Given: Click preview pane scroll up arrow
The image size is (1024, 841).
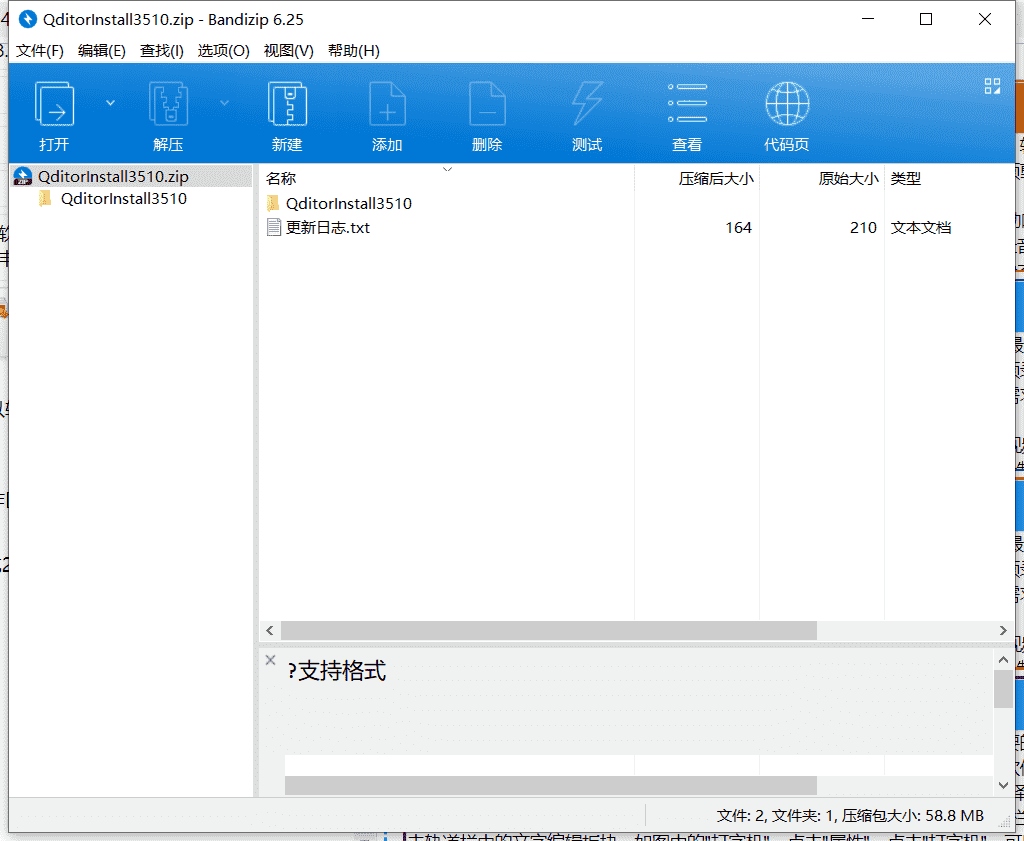Looking at the screenshot, I should click(1003, 659).
